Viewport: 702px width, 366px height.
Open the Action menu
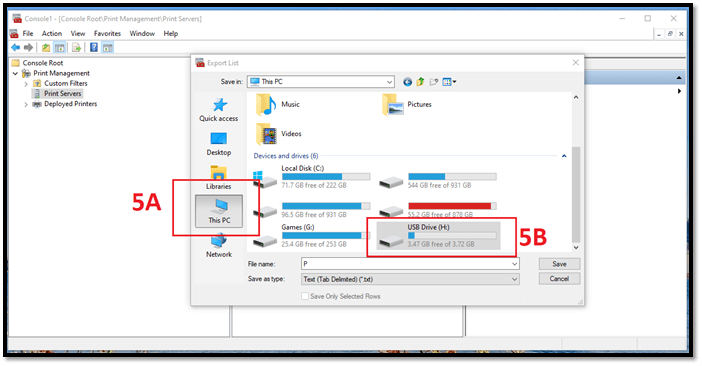(52, 34)
